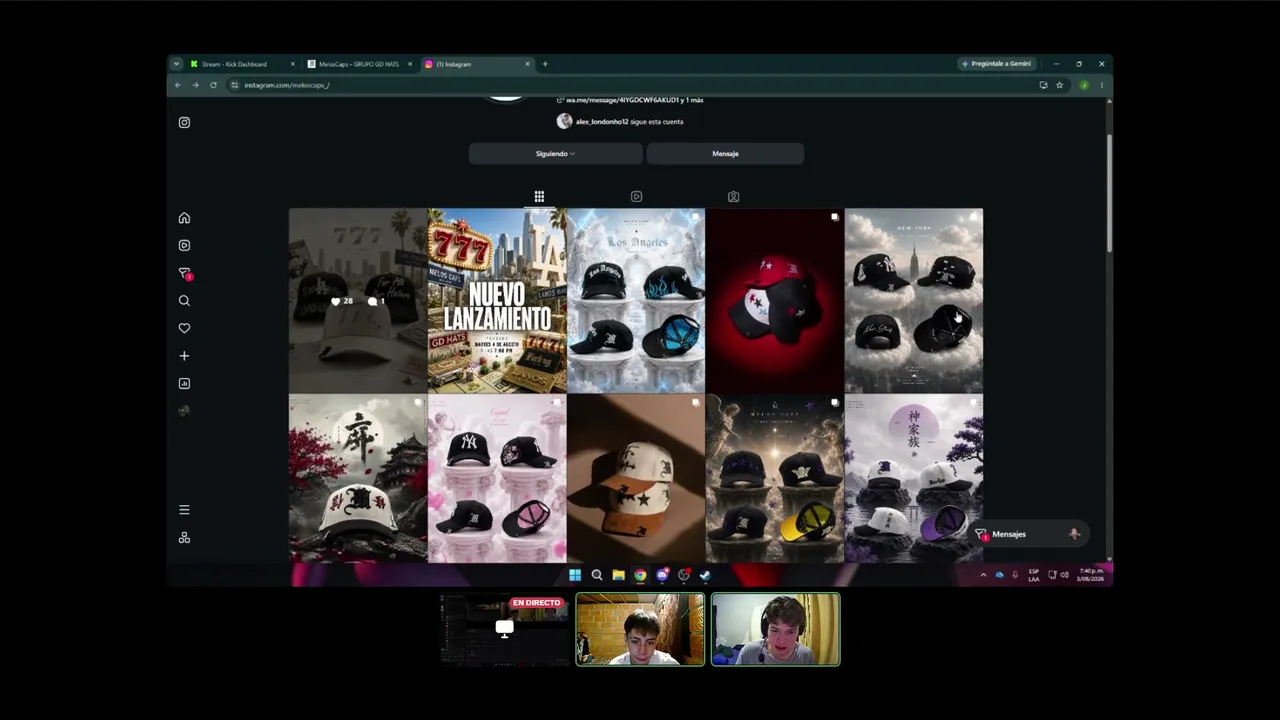Open the Los Angeles caps post

pyautogui.click(x=636, y=300)
